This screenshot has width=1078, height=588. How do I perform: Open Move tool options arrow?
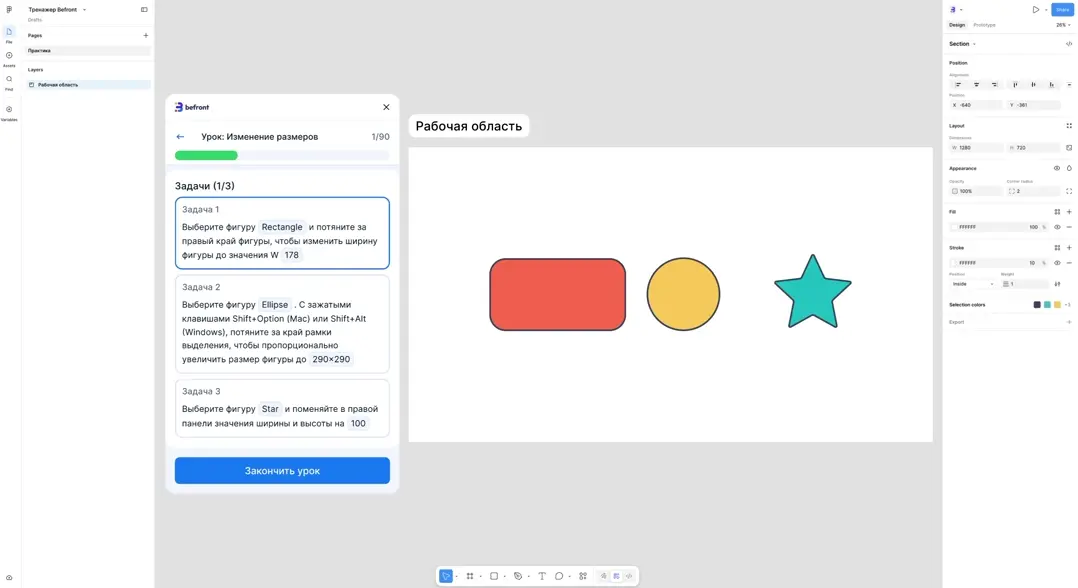456,577
